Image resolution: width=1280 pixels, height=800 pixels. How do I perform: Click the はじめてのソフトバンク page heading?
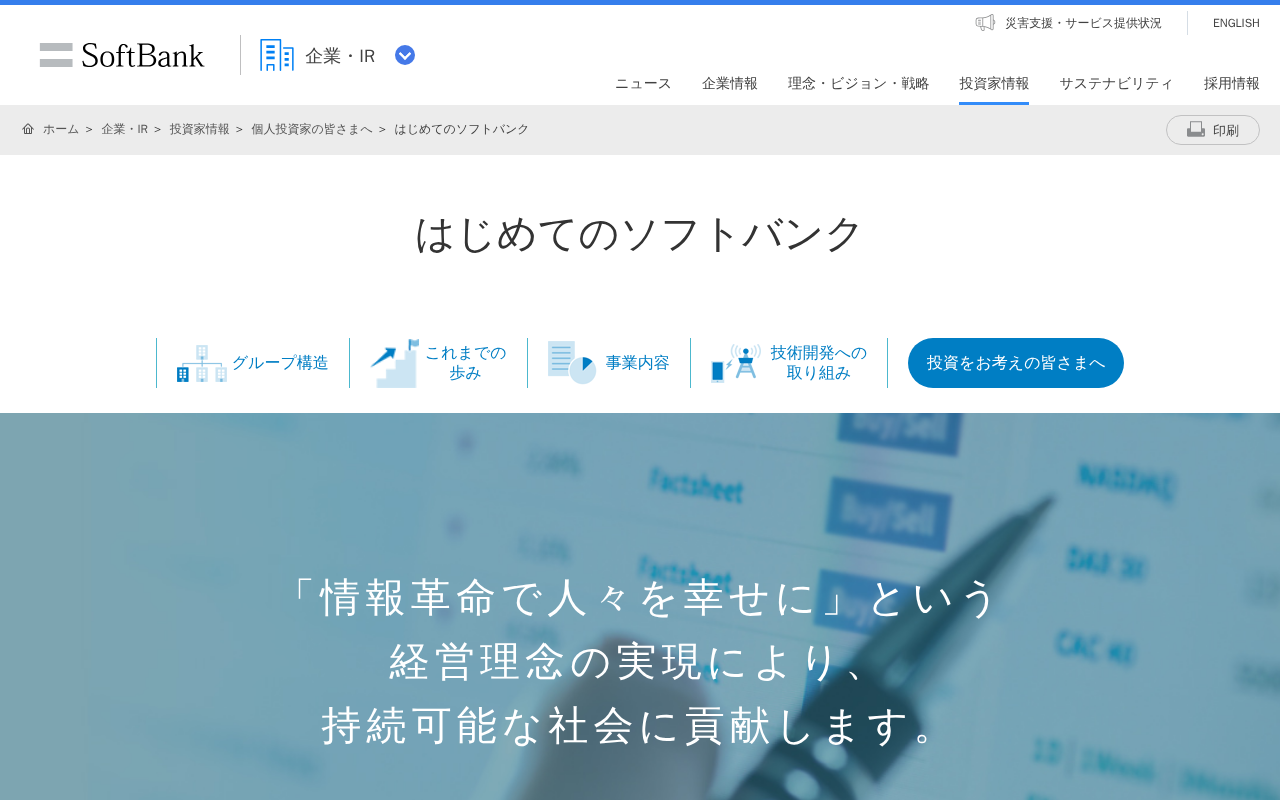(x=640, y=233)
